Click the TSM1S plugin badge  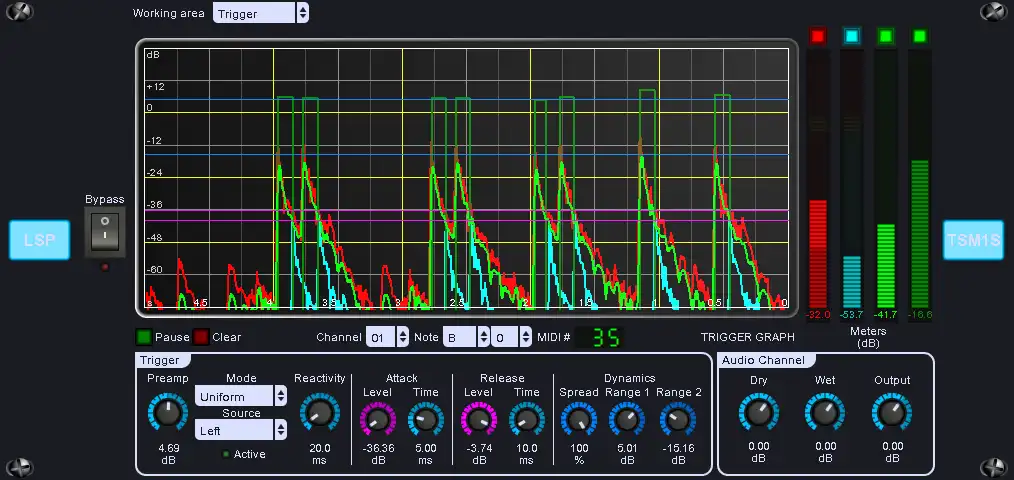[972, 240]
